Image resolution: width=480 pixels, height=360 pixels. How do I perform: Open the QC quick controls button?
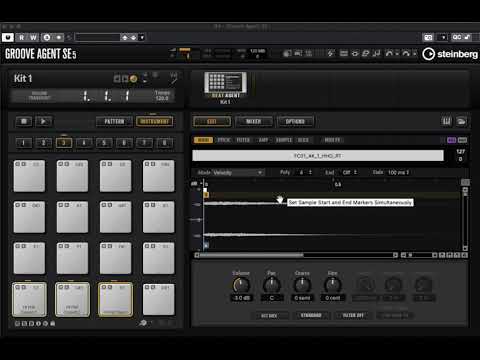pos(457,37)
